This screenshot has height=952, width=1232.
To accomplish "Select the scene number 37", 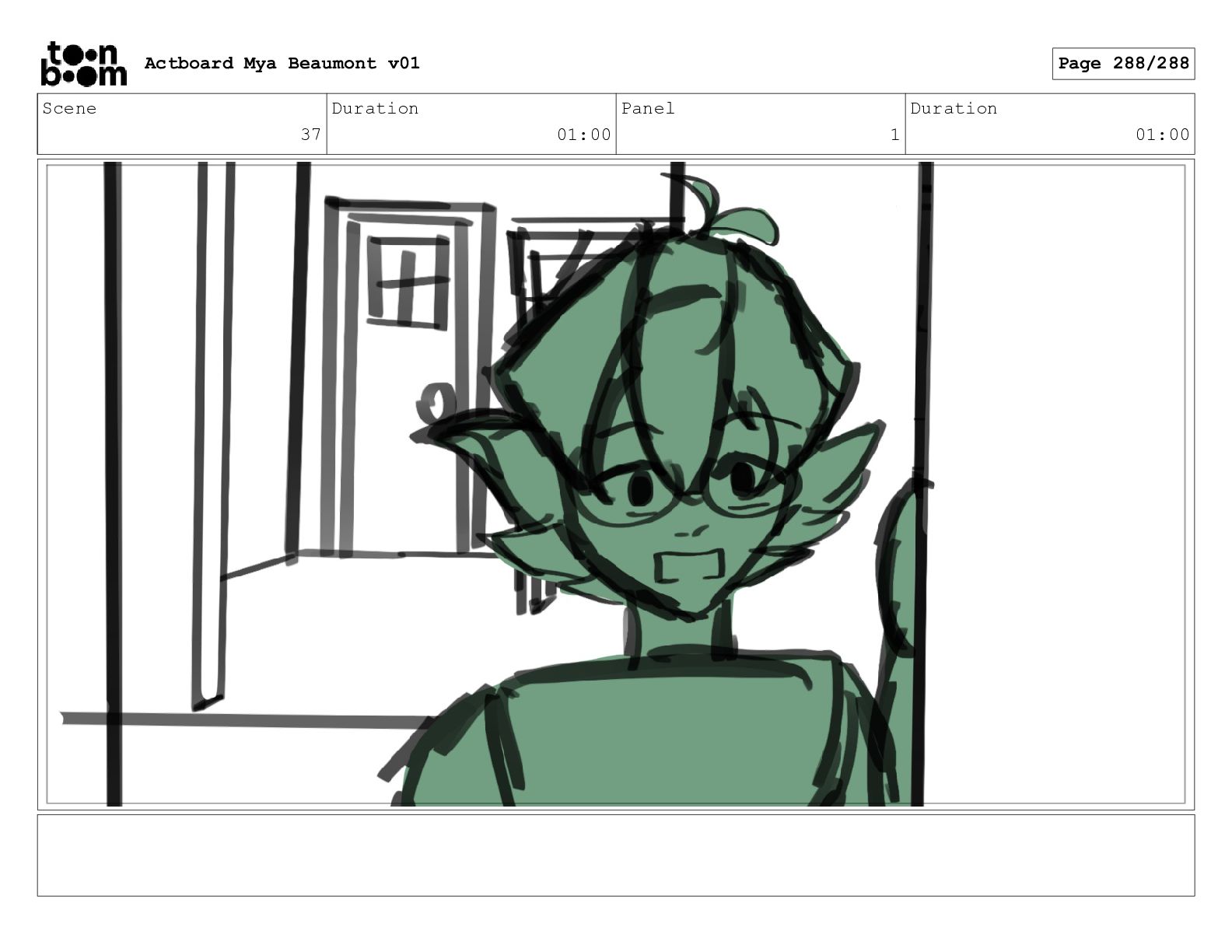I will coord(311,135).
